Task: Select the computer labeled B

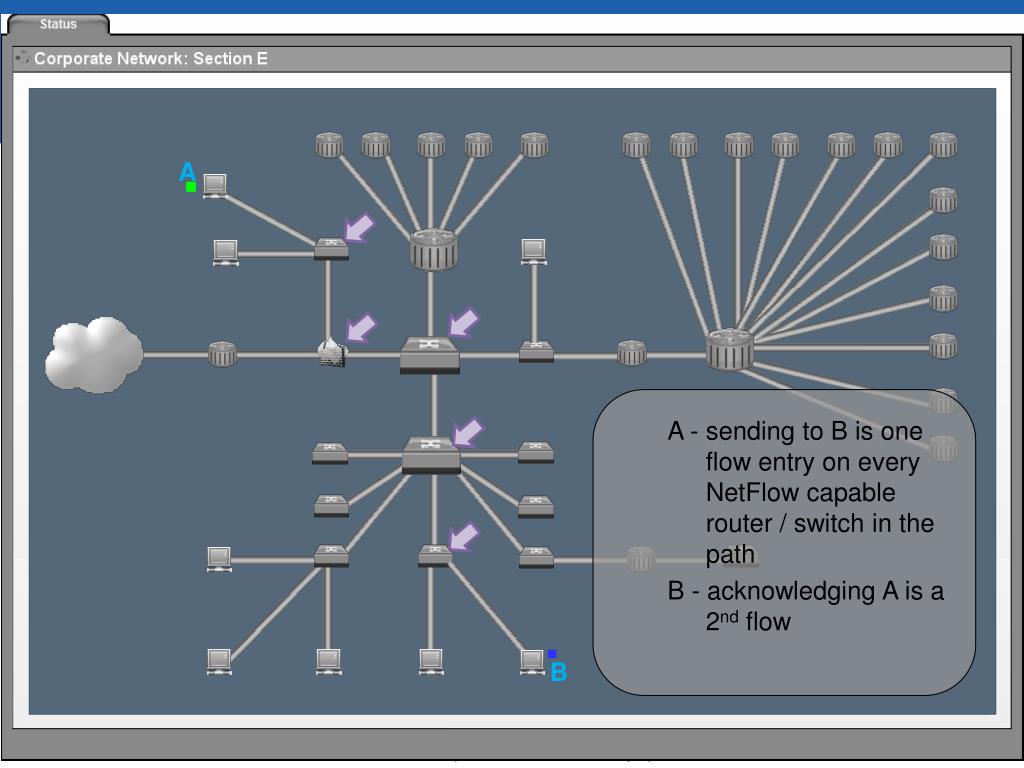Action: tap(532, 662)
